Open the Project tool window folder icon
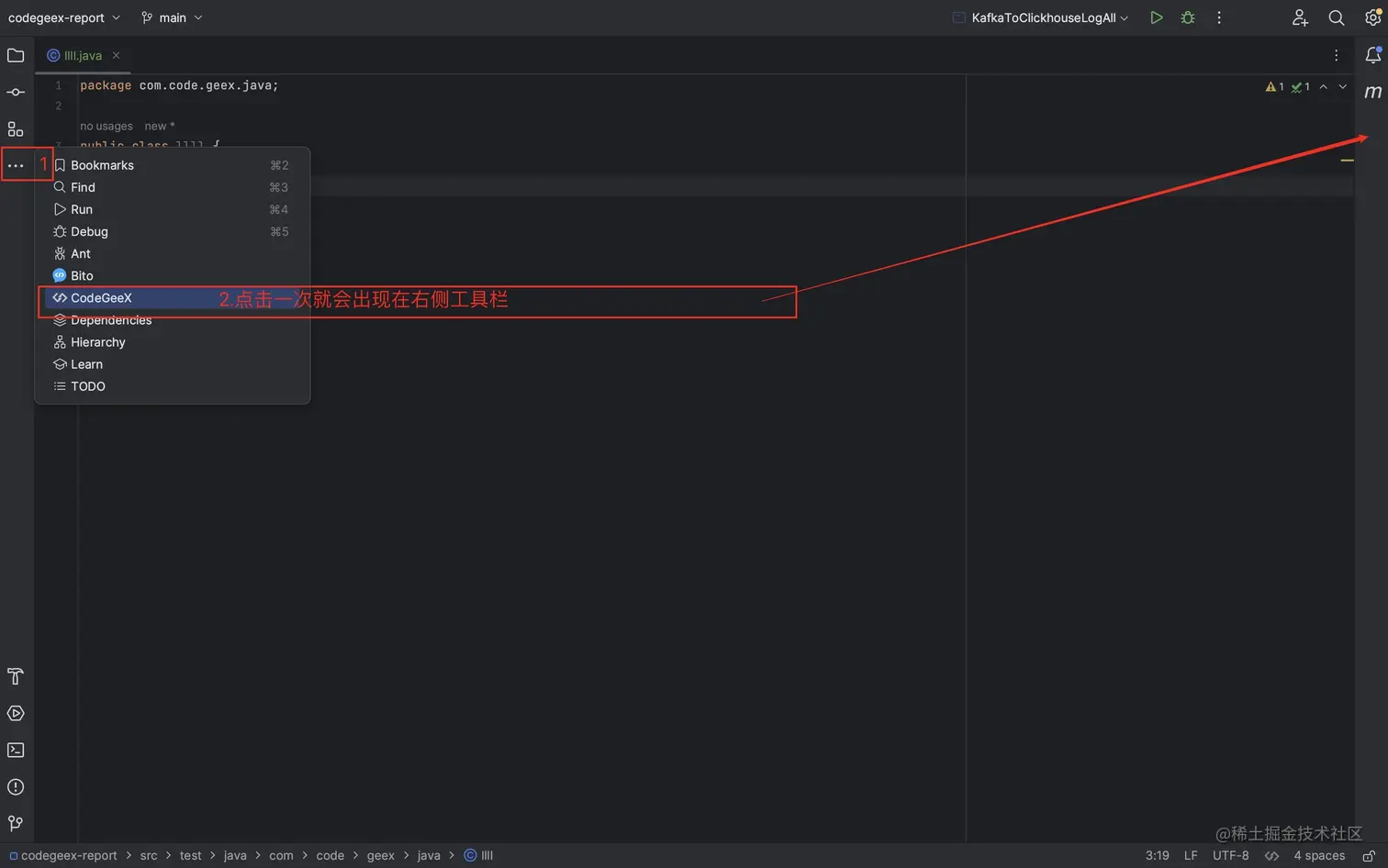 click(x=16, y=55)
